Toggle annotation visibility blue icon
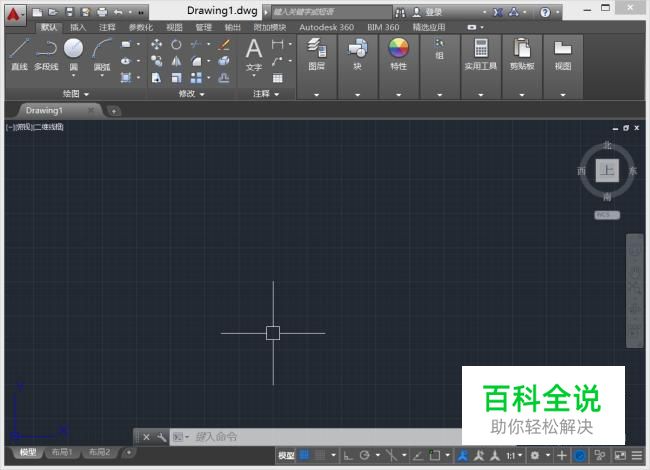The width and height of the screenshot is (650, 470). click(x=463, y=455)
